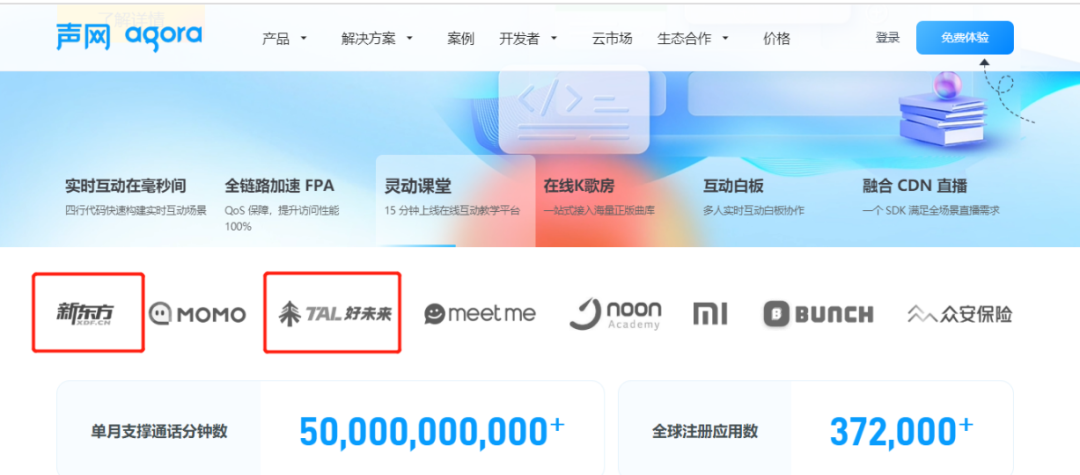Click the BUNCH logo

click(818, 314)
